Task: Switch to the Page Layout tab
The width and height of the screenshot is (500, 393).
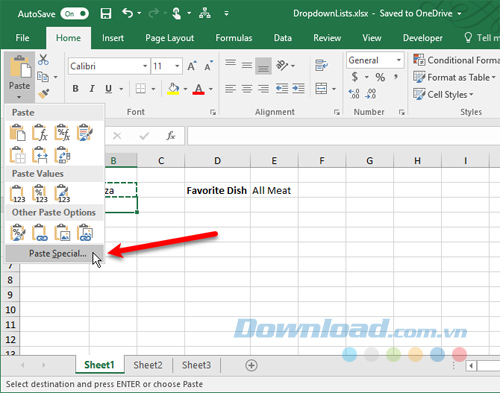Action: pyautogui.click(x=169, y=38)
